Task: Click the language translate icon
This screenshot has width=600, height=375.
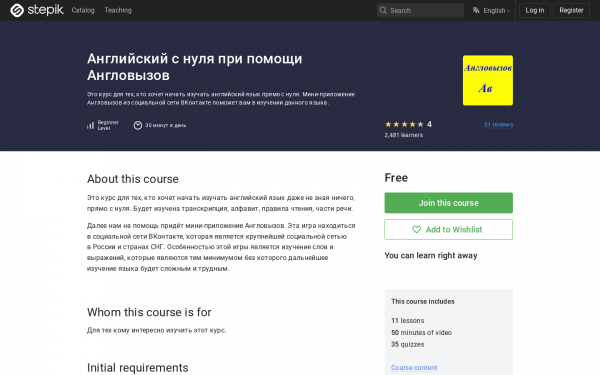Action: coord(476,10)
